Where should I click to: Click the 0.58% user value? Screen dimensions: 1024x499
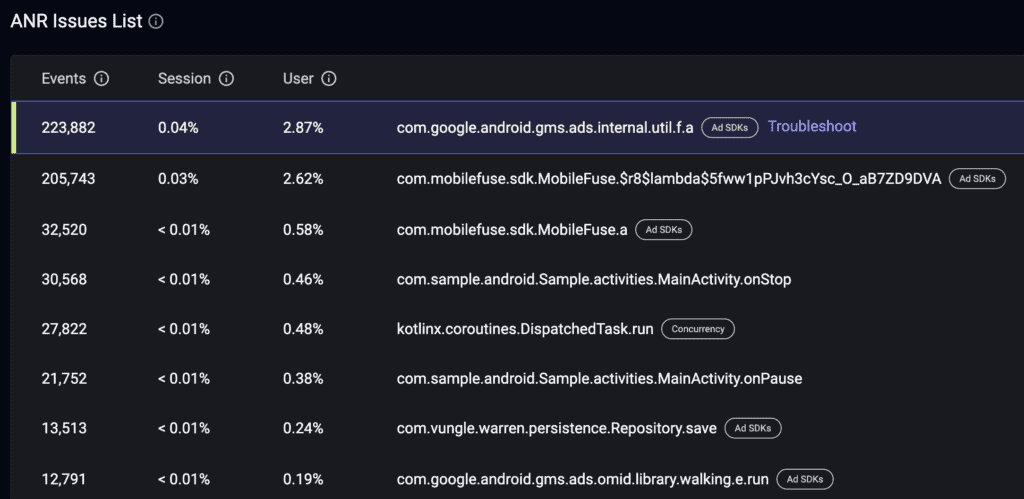click(303, 230)
